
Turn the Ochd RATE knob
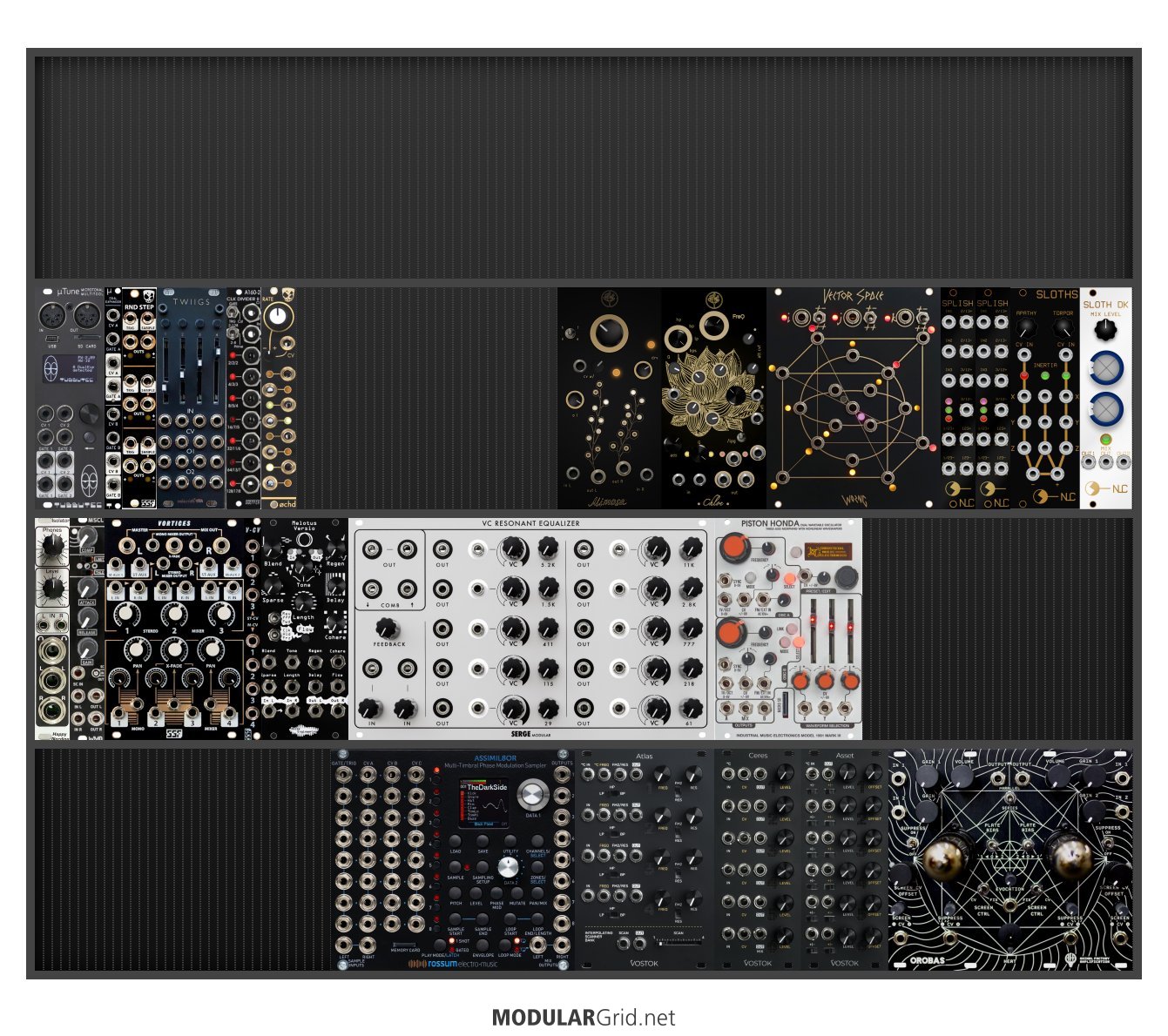[277, 315]
